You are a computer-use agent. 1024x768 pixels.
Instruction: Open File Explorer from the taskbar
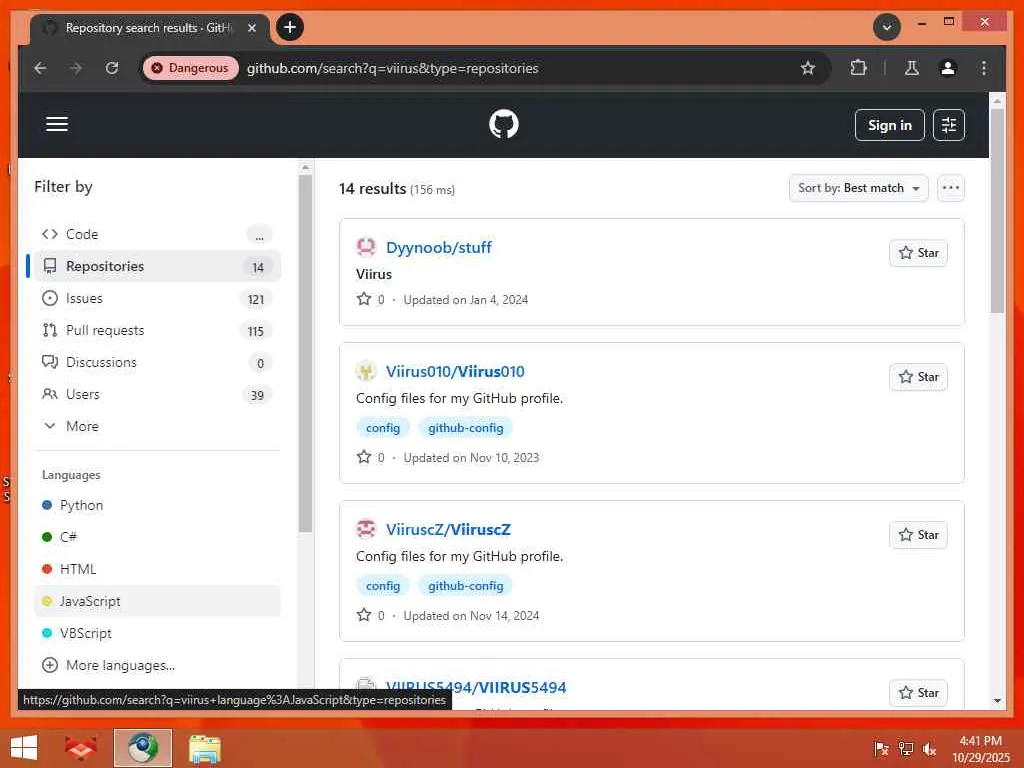coord(204,748)
